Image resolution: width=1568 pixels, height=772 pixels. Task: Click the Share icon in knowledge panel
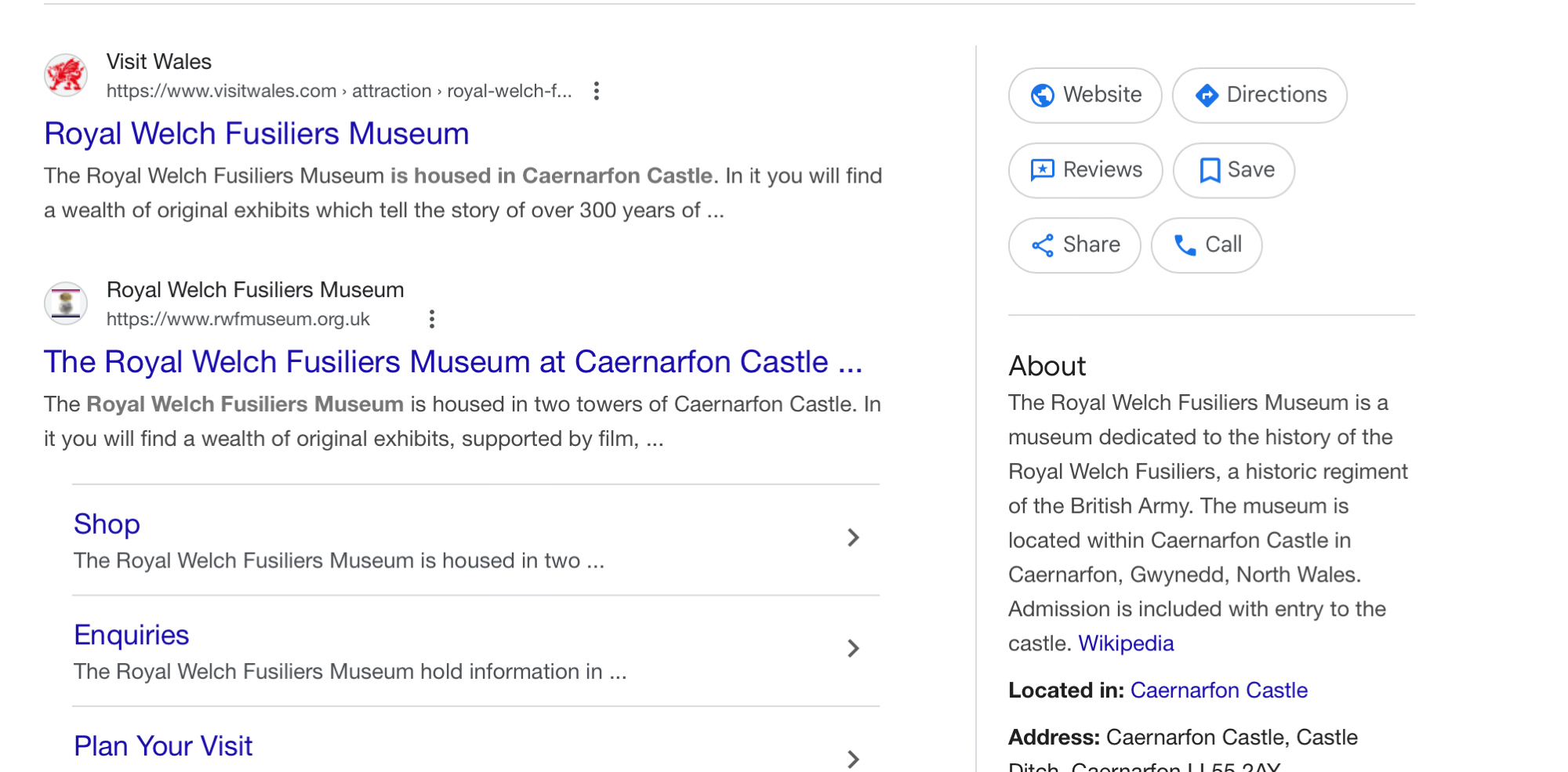point(1042,245)
